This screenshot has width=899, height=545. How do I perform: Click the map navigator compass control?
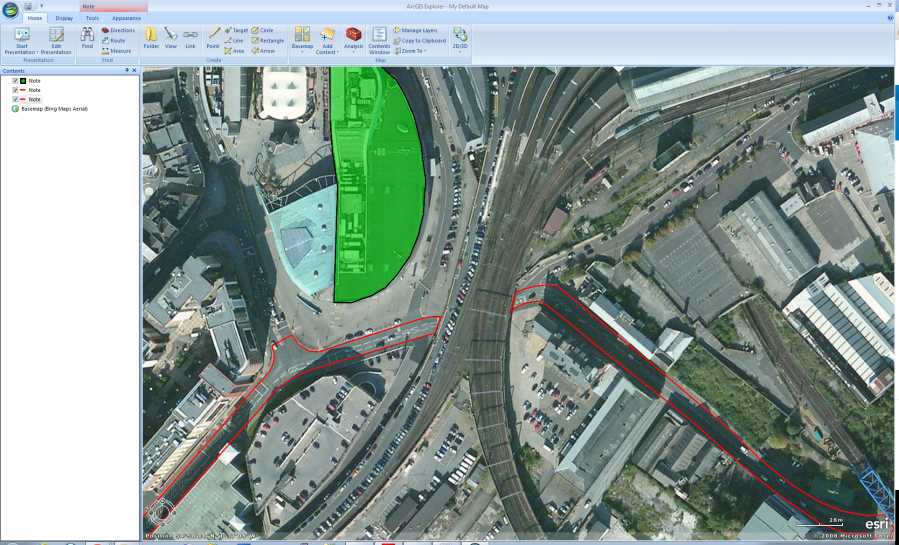[x=162, y=512]
